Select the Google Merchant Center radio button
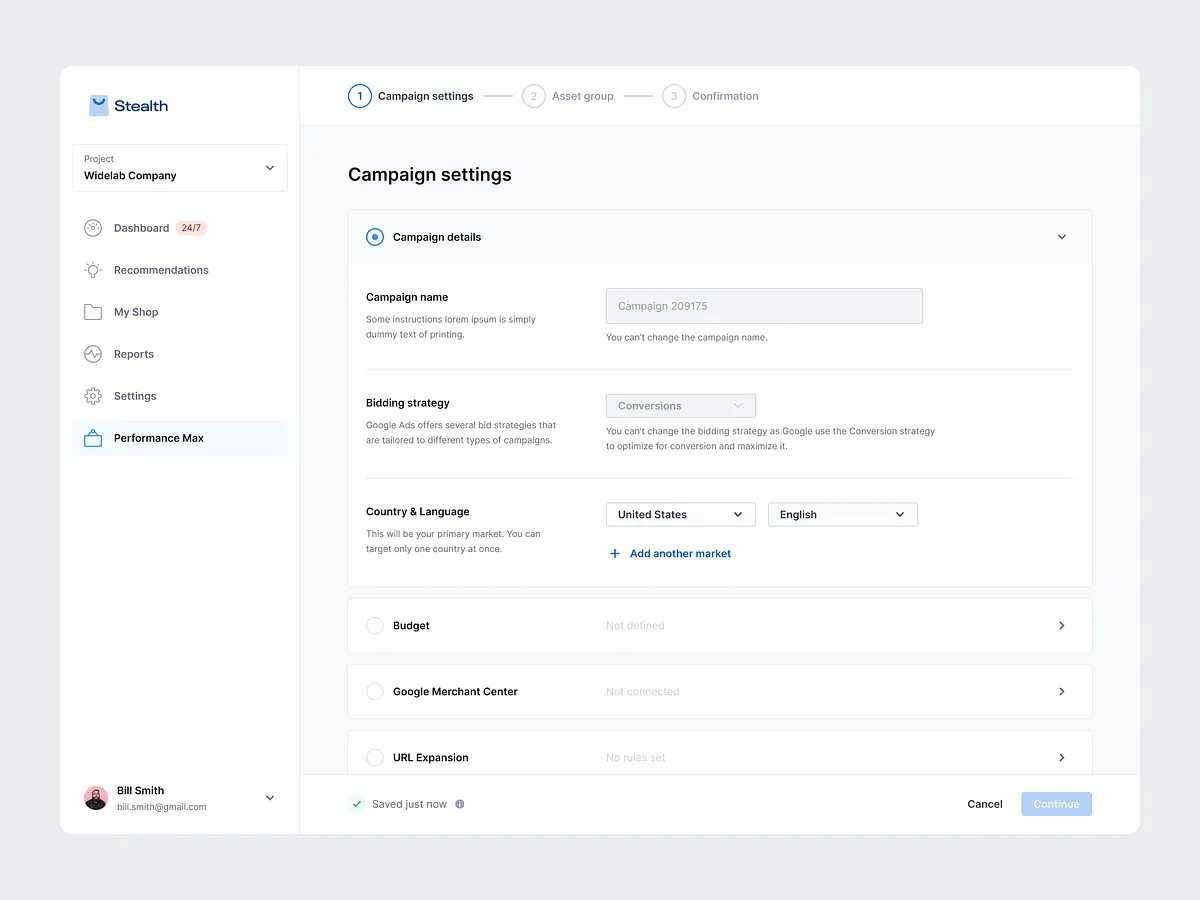Viewport: 1200px width, 900px height. [374, 690]
